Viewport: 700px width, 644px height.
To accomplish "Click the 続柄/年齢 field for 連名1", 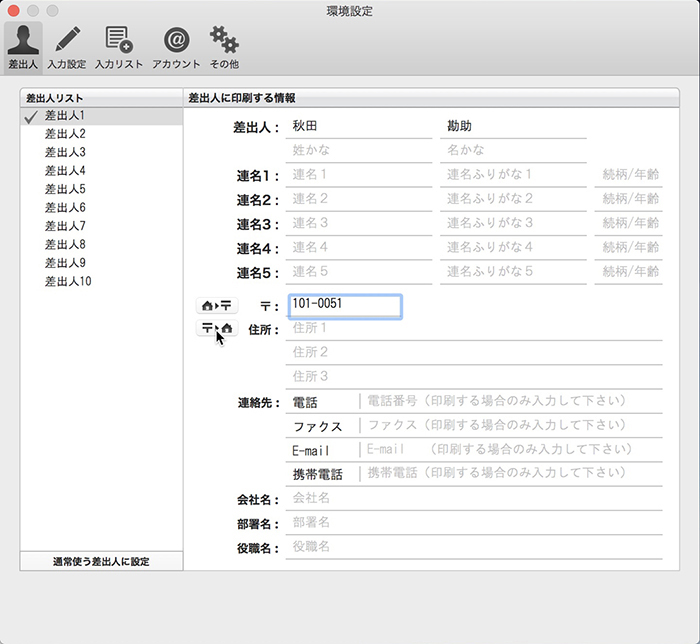I will pos(628,175).
